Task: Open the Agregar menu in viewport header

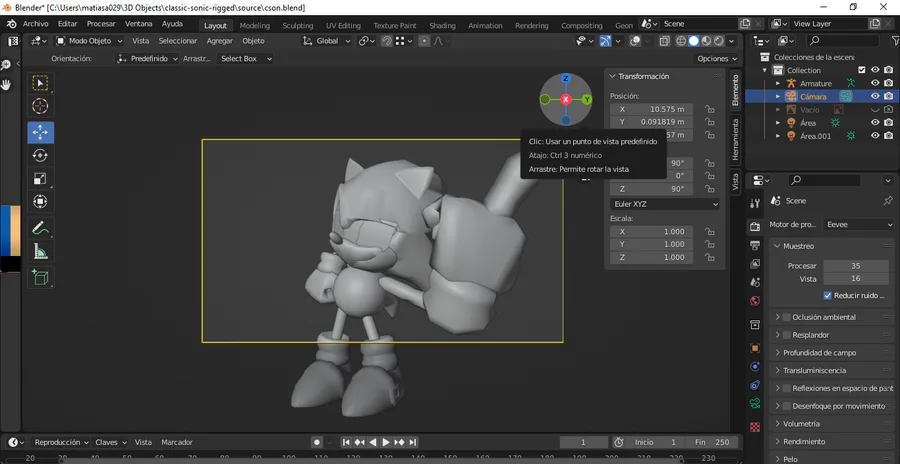Action: [219, 41]
